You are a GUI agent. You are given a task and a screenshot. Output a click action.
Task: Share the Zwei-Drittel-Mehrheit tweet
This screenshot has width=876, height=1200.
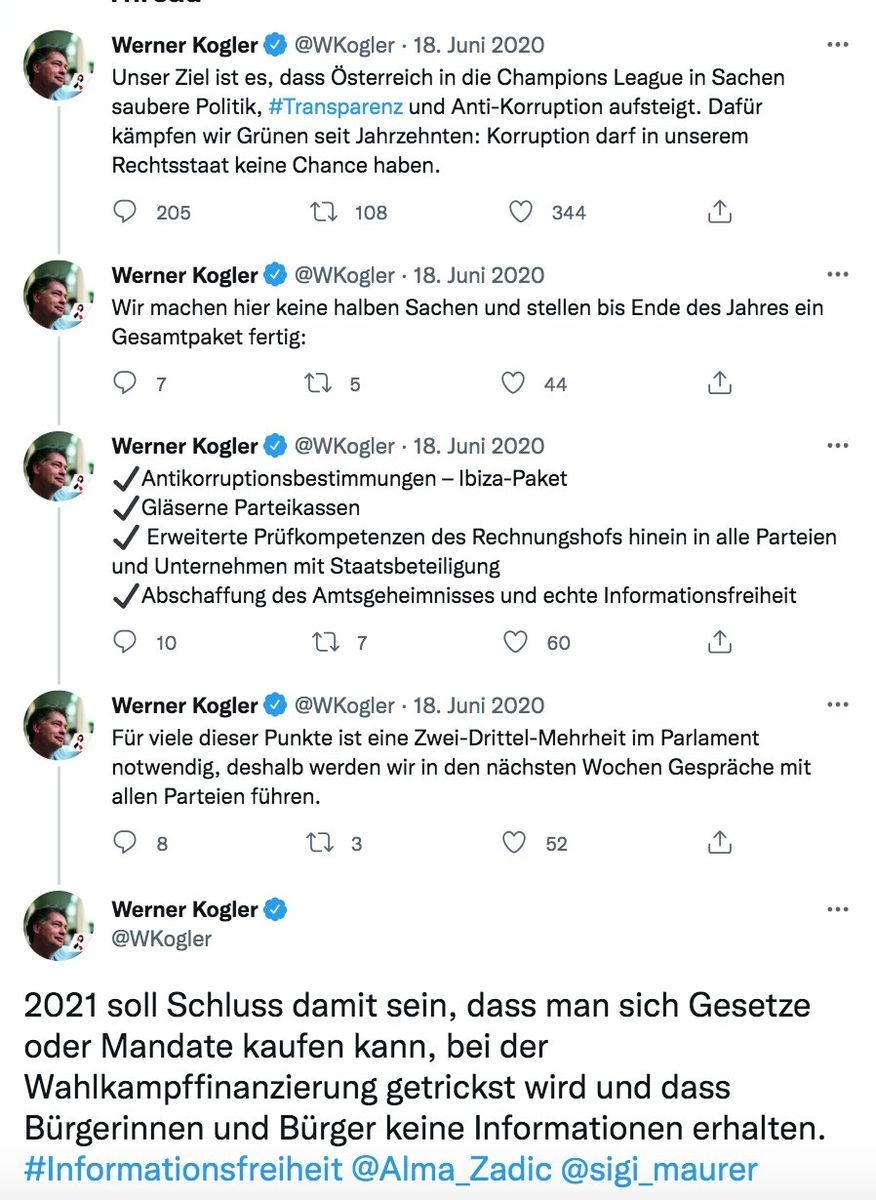(x=720, y=843)
